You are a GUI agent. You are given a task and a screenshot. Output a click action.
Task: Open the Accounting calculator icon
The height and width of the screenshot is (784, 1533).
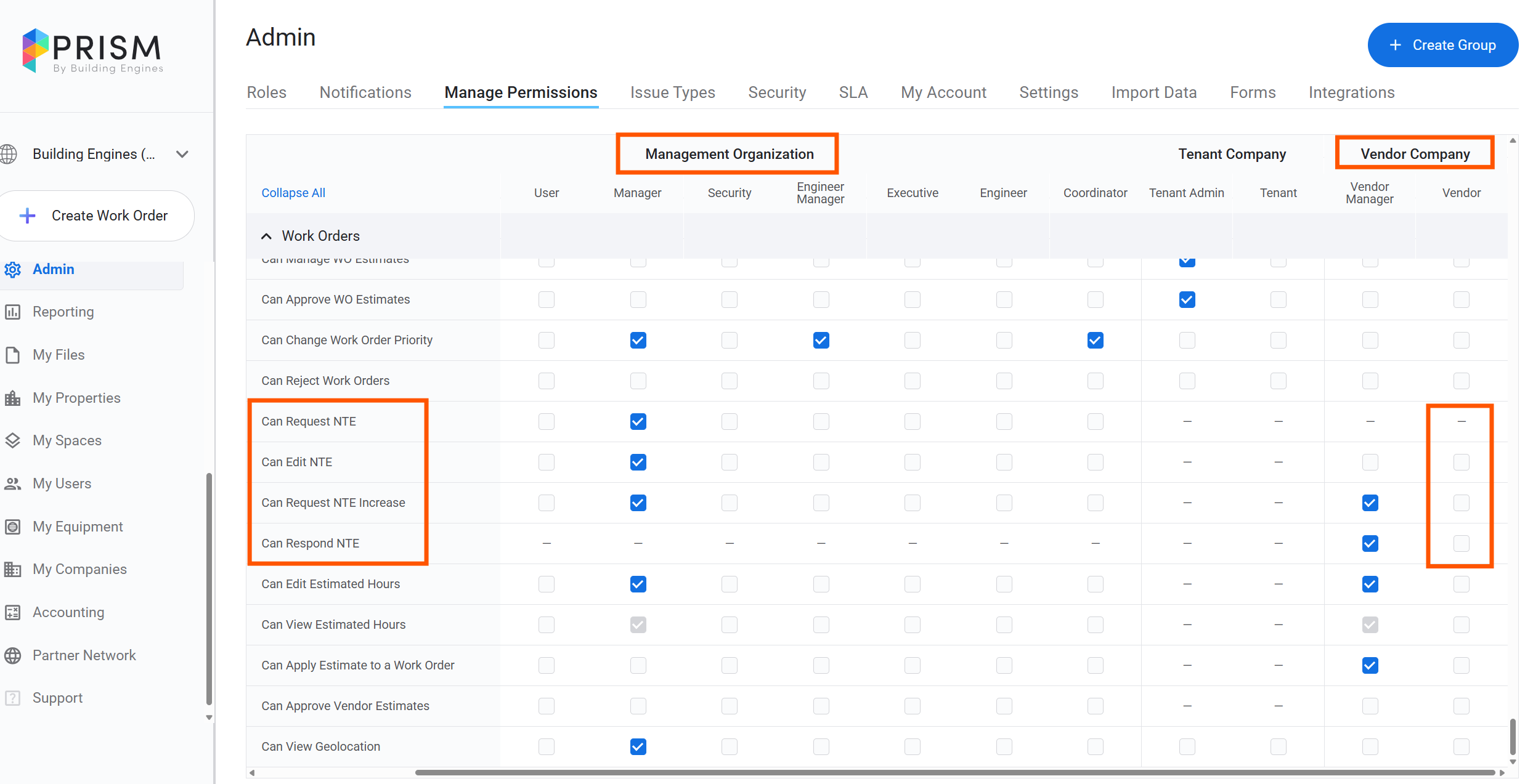click(13, 612)
